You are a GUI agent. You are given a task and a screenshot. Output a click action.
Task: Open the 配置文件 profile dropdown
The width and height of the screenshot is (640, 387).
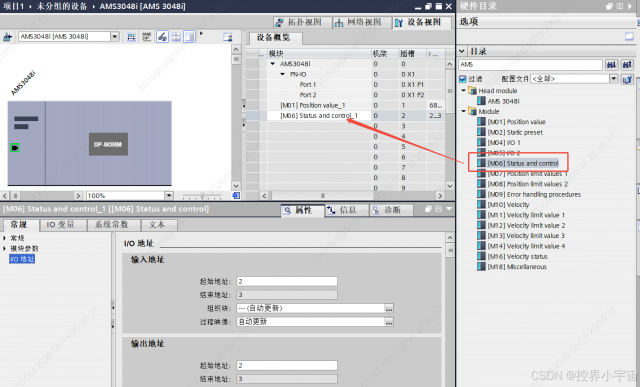pyautogui.click(x=613, y=79)
